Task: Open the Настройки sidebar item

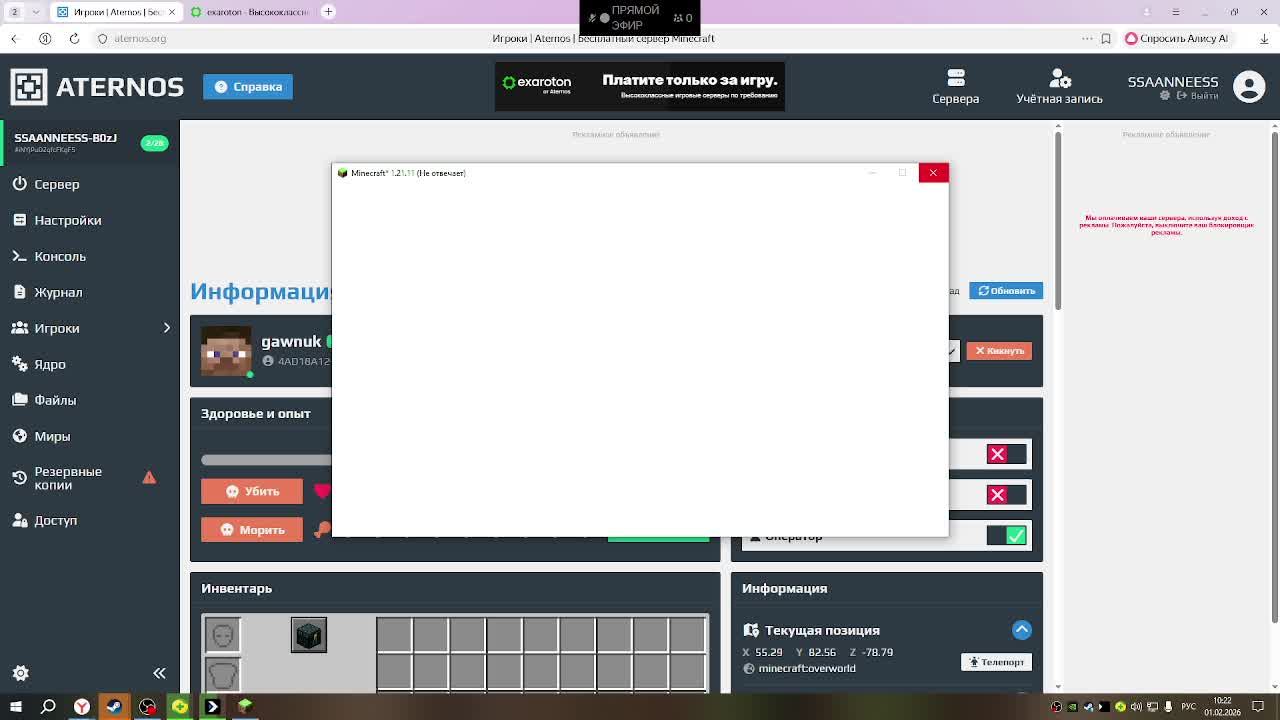Action: [x=57, y=220]
